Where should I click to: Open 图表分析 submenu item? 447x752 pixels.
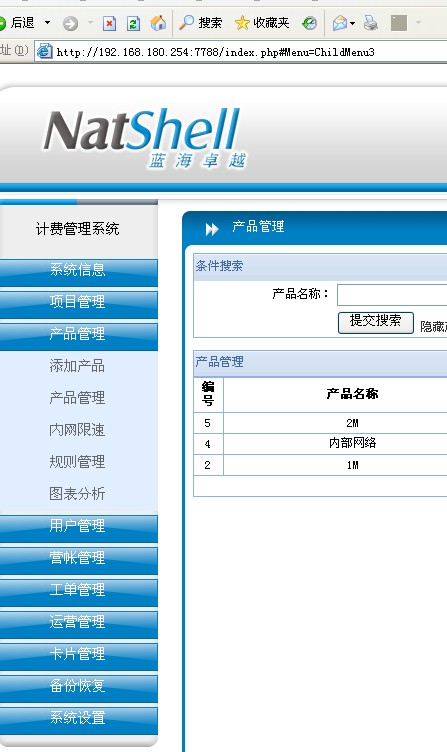coord(77,494)
